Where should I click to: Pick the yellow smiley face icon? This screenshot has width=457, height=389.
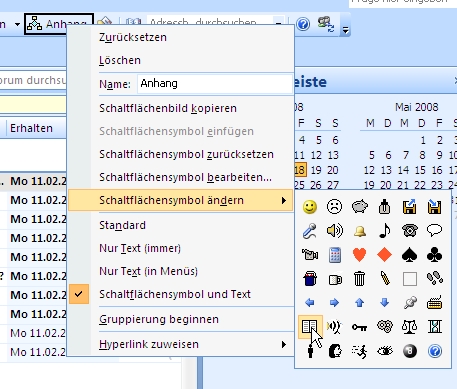310,207
